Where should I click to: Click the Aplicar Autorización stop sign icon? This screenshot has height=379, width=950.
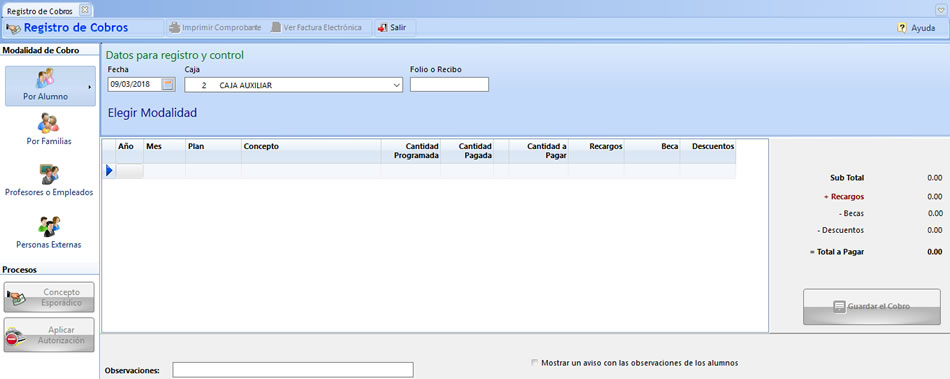tap(16, 336)
